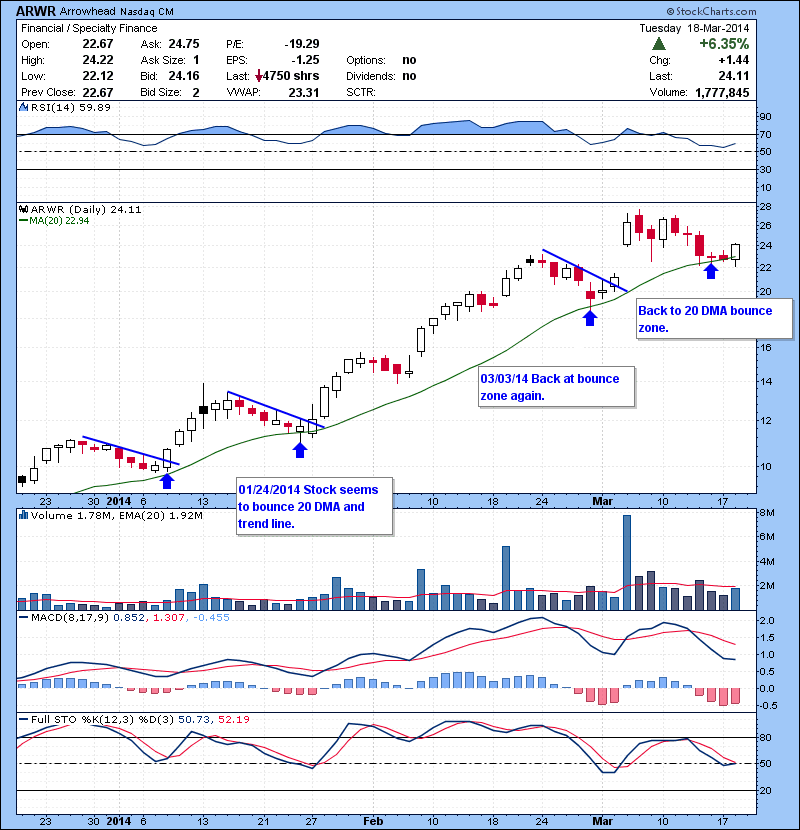800x830 pixels.
Task: Click the +6.35% percent change
Action: (724, 43)
